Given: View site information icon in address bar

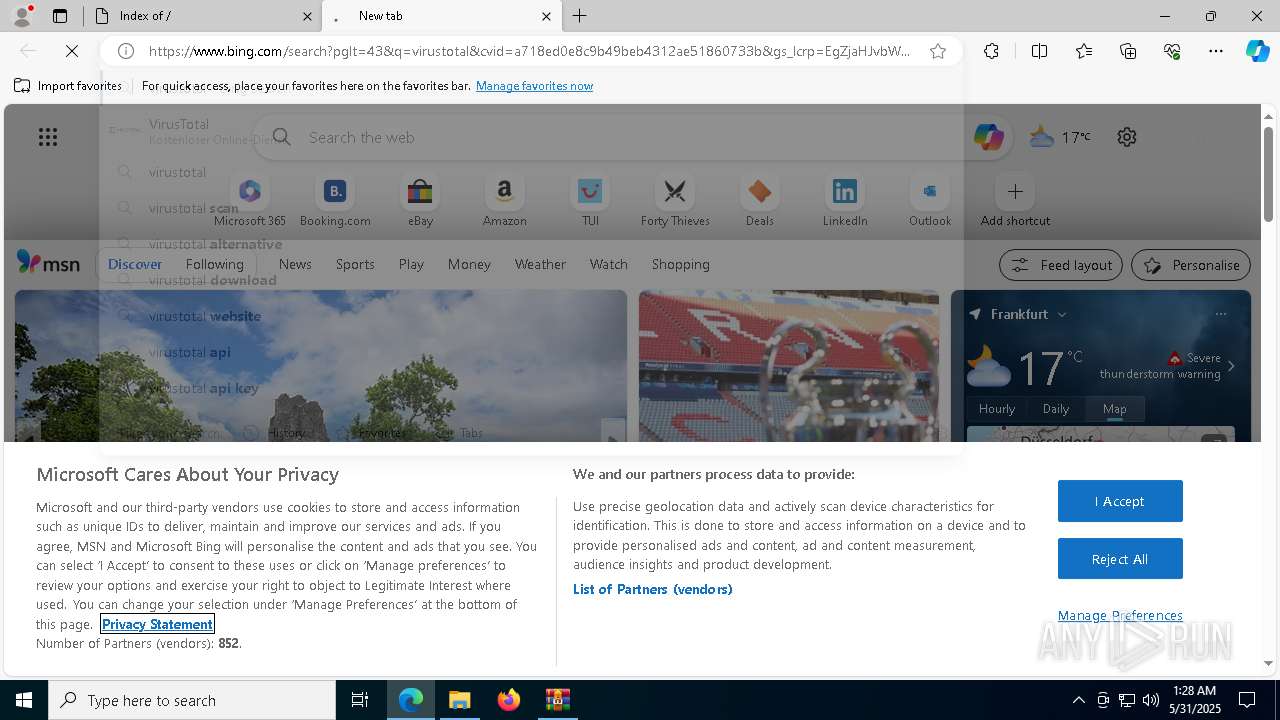Looking at the screenshot, I should click(126, 51).
